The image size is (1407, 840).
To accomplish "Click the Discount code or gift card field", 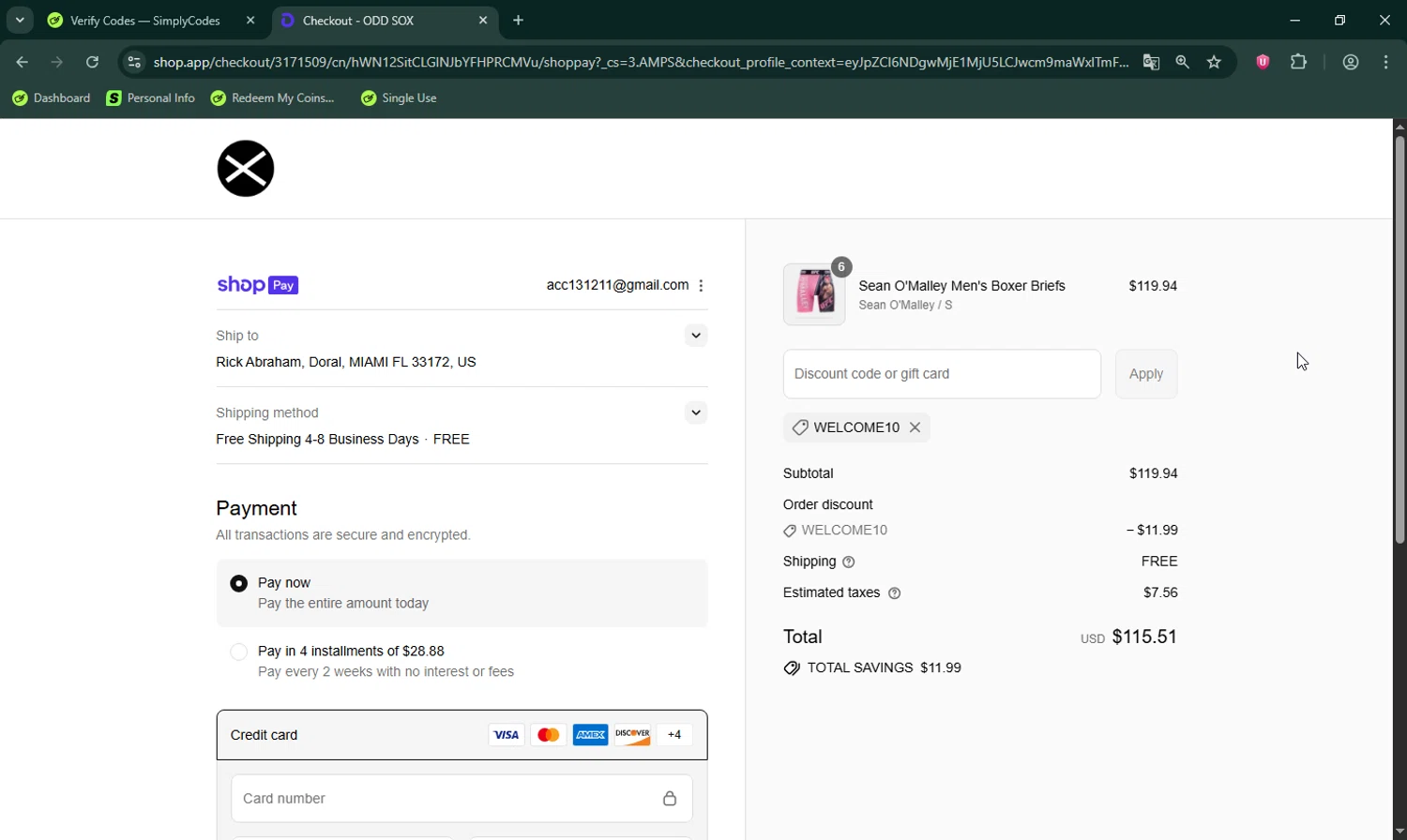I will (x=942, y=374).
